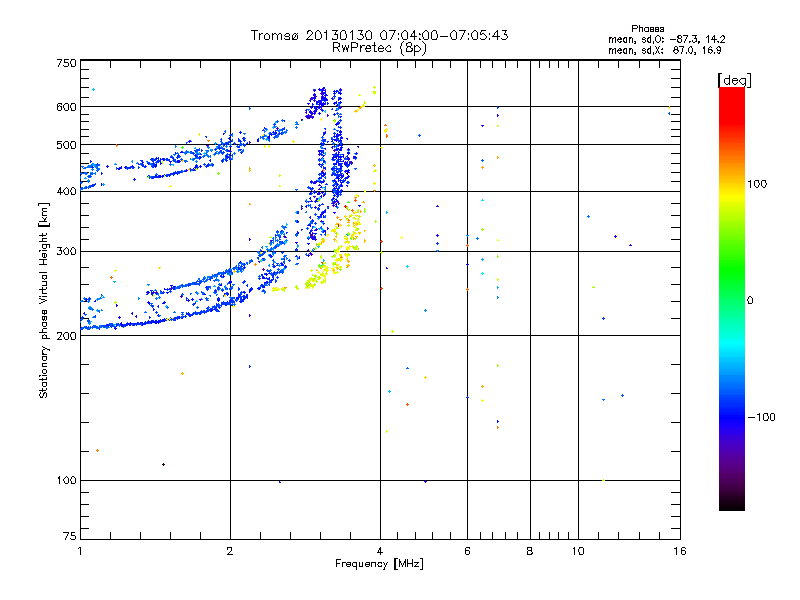Click the colorbar tick label 100

[x=757, y=184]
